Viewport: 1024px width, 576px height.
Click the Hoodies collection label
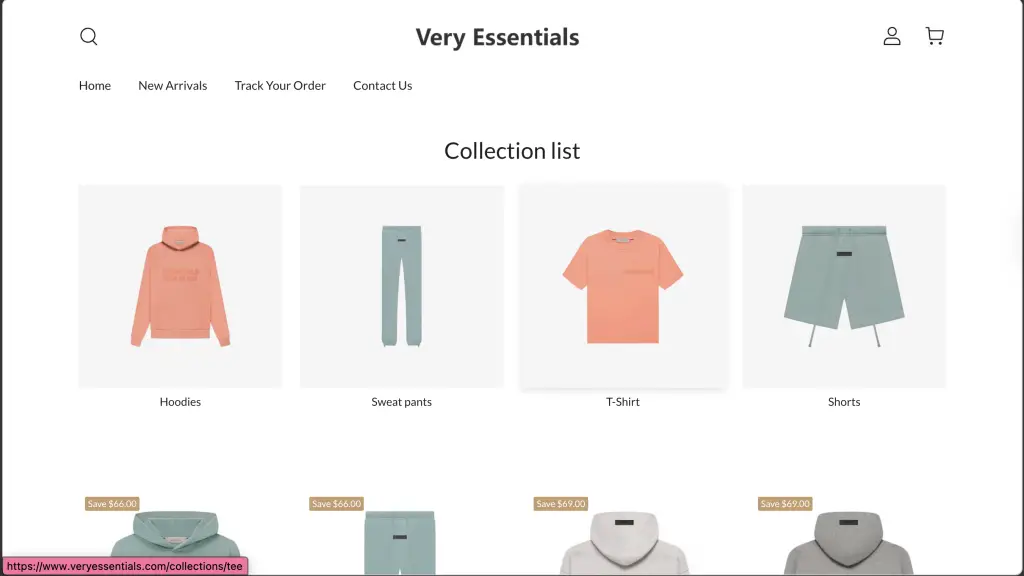180,402
